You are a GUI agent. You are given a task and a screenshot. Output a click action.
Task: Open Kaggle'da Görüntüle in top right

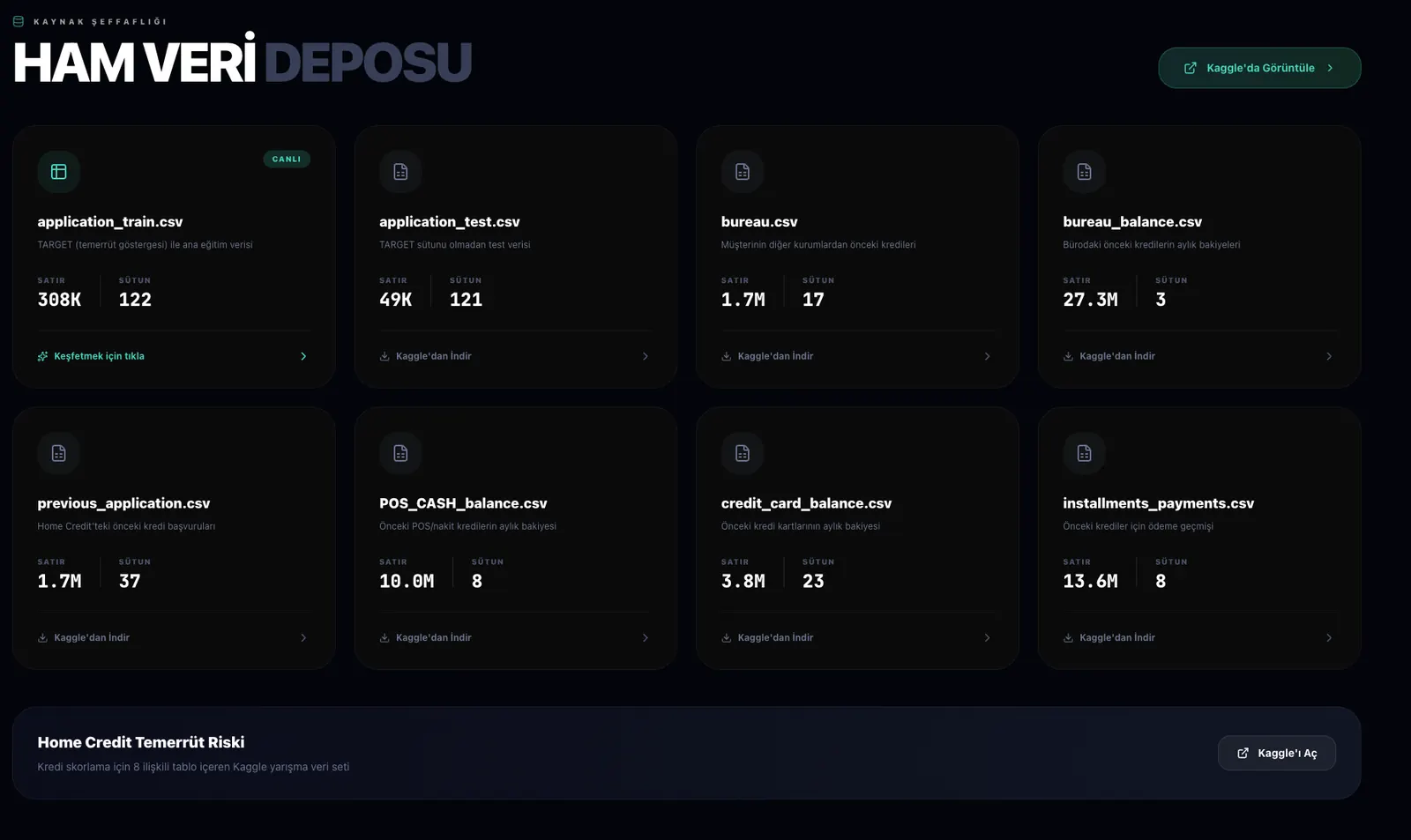[1258, 67]
